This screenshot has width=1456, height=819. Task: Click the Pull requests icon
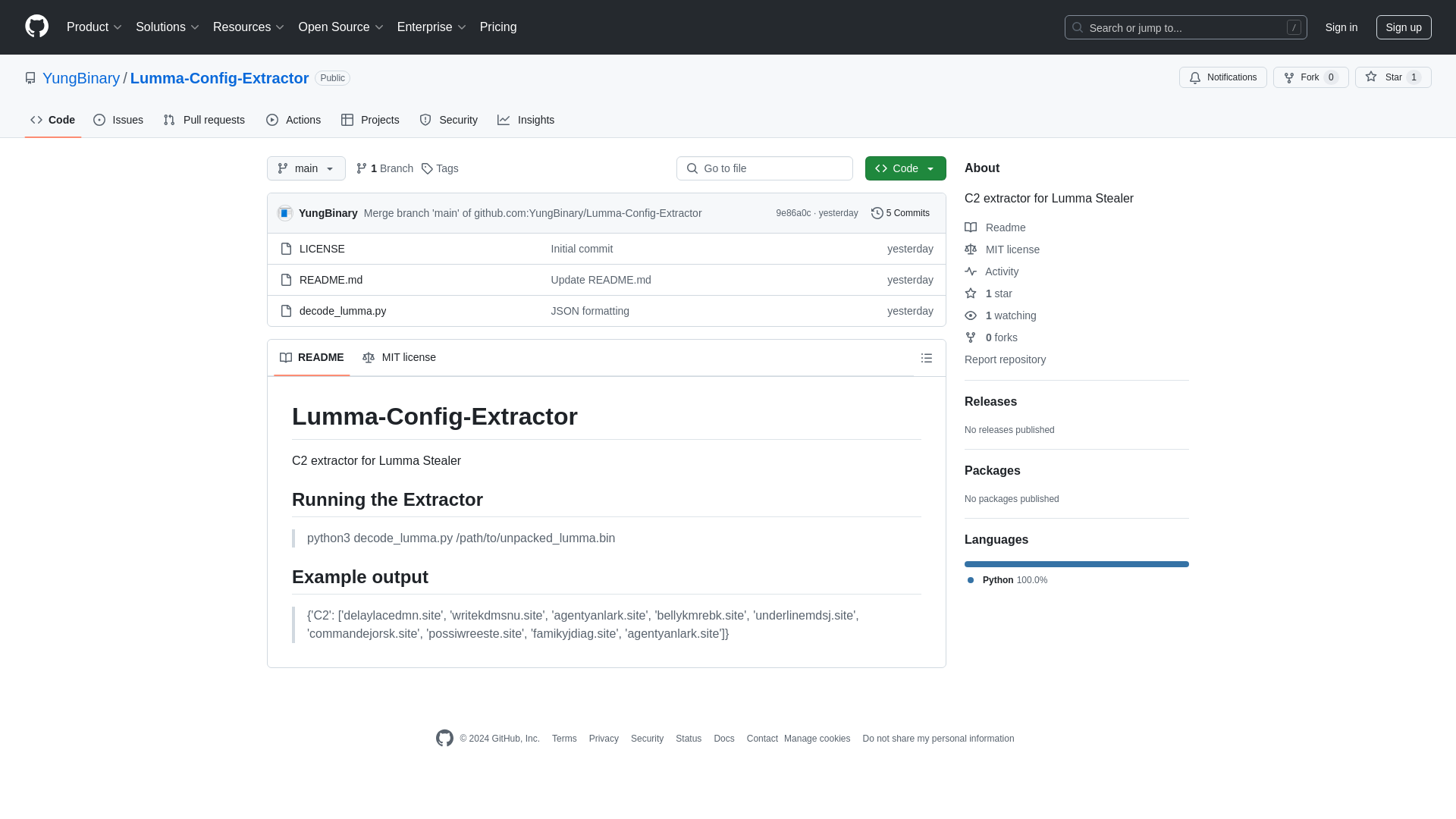pos(168,120)
